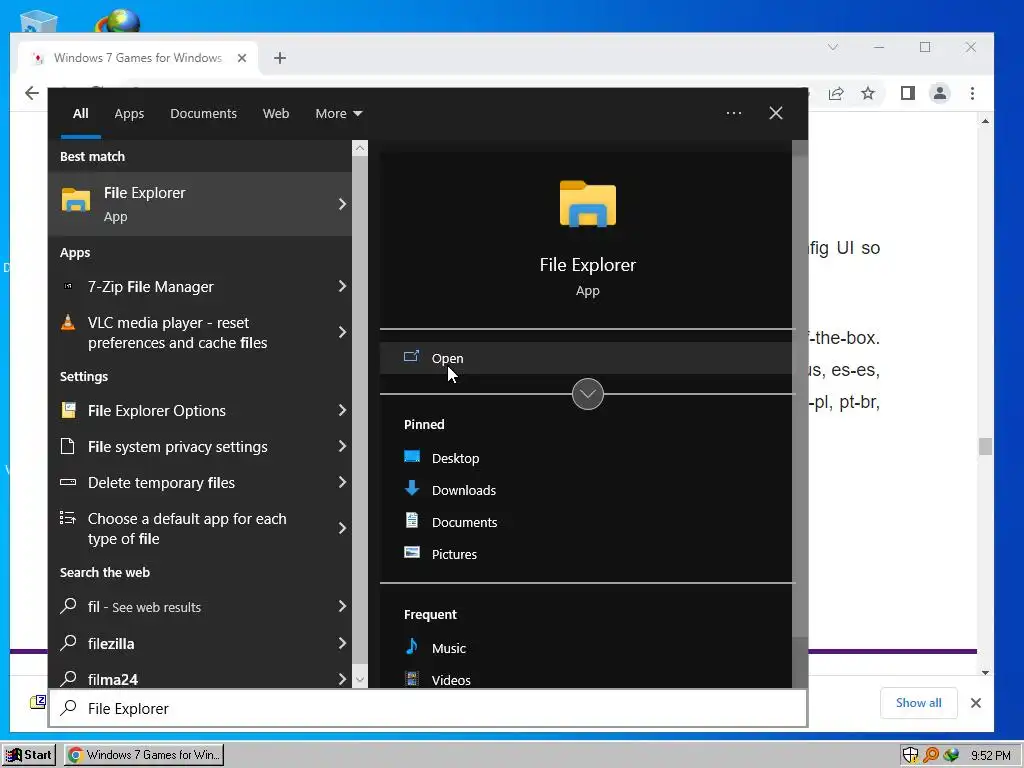1024x768 pixels.
Task: Click the large File Explorer preview icon
Action: pyautogui.click(x=588, y=204)
